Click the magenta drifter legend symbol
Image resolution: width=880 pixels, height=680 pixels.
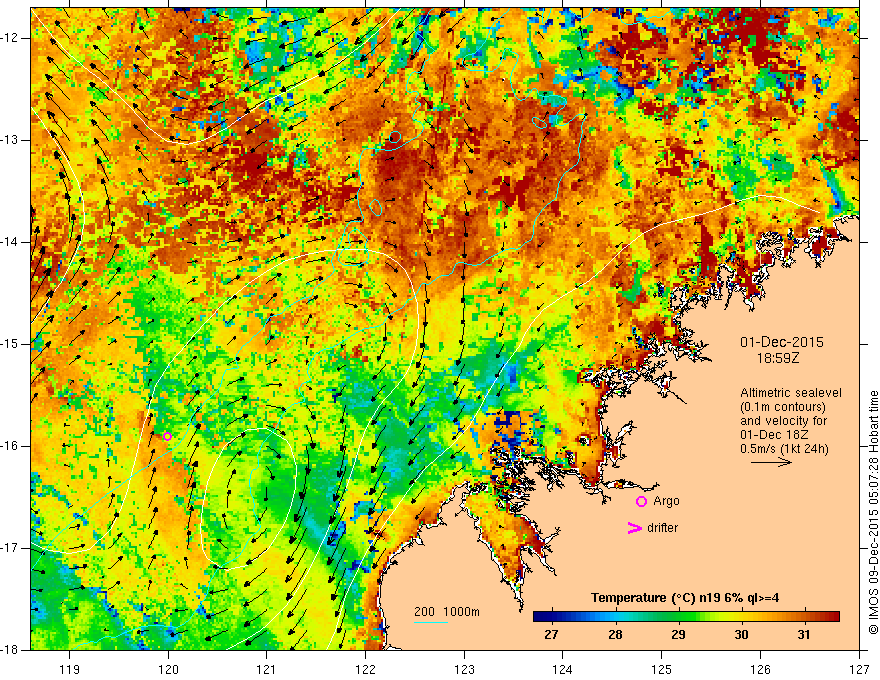tap(634, 528)
